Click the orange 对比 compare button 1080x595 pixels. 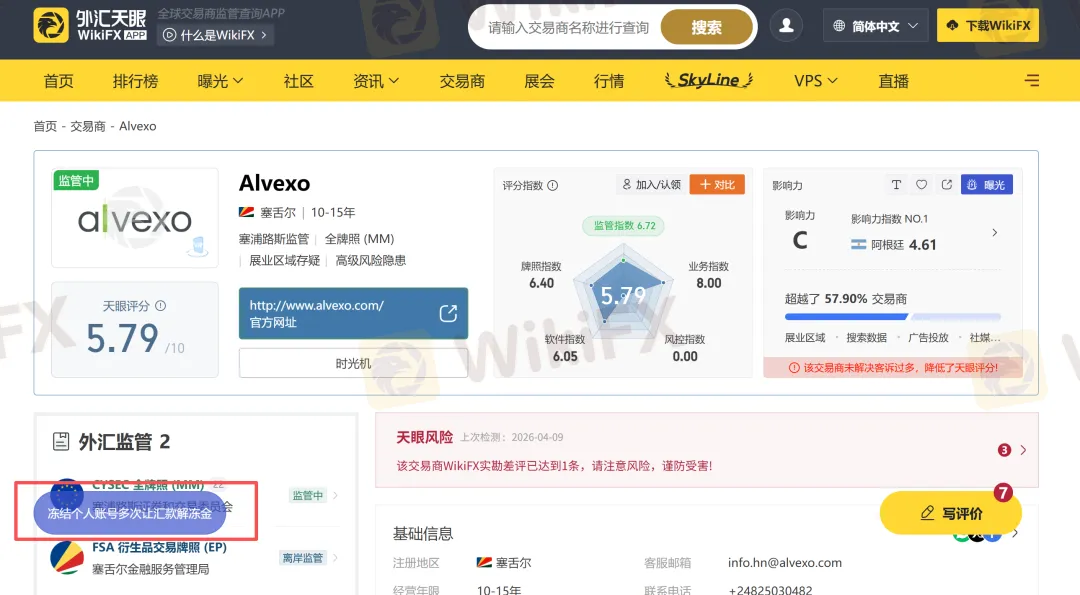click(717, 185)
